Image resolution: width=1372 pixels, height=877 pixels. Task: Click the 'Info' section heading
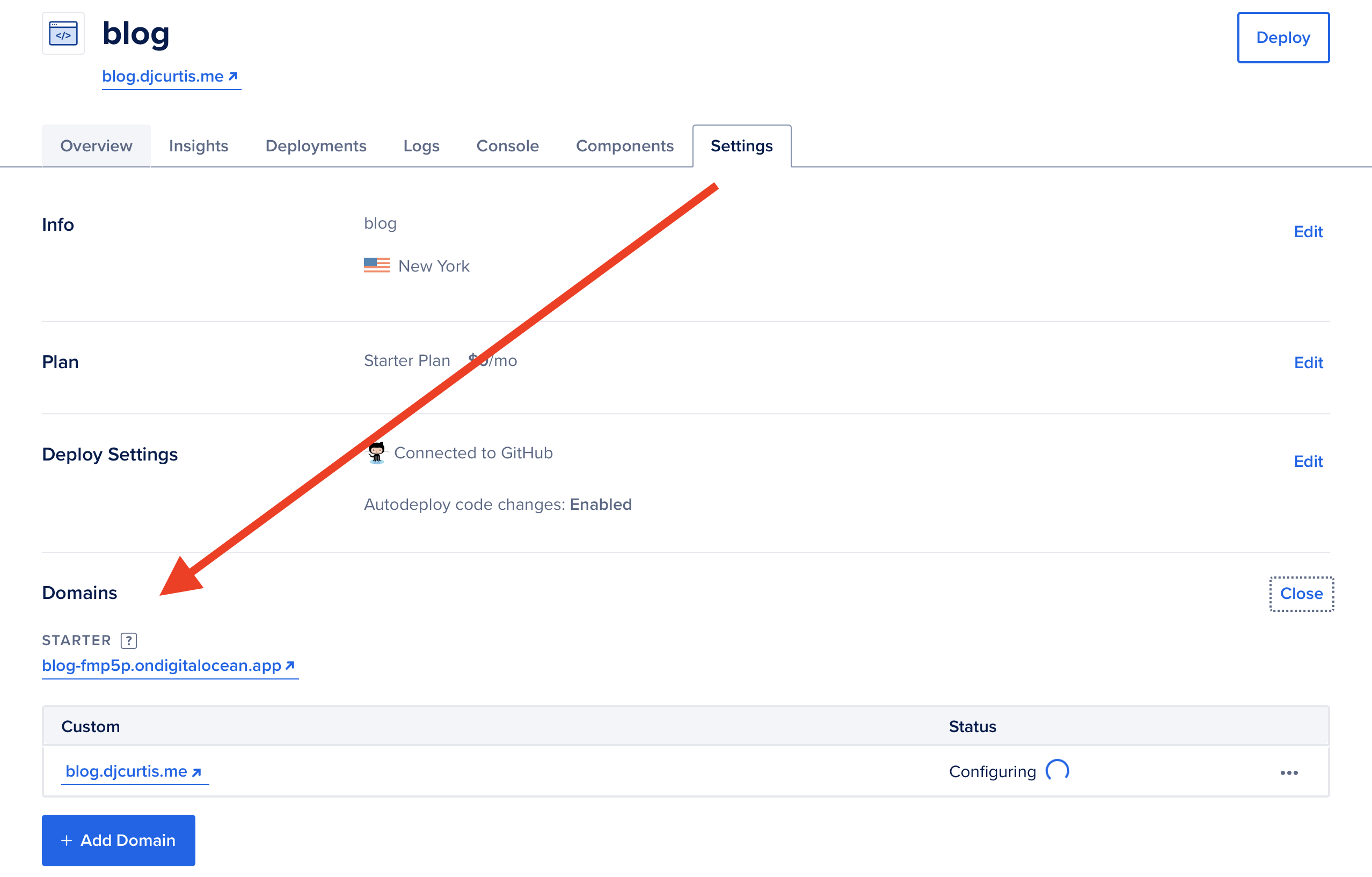coord(58,224)
